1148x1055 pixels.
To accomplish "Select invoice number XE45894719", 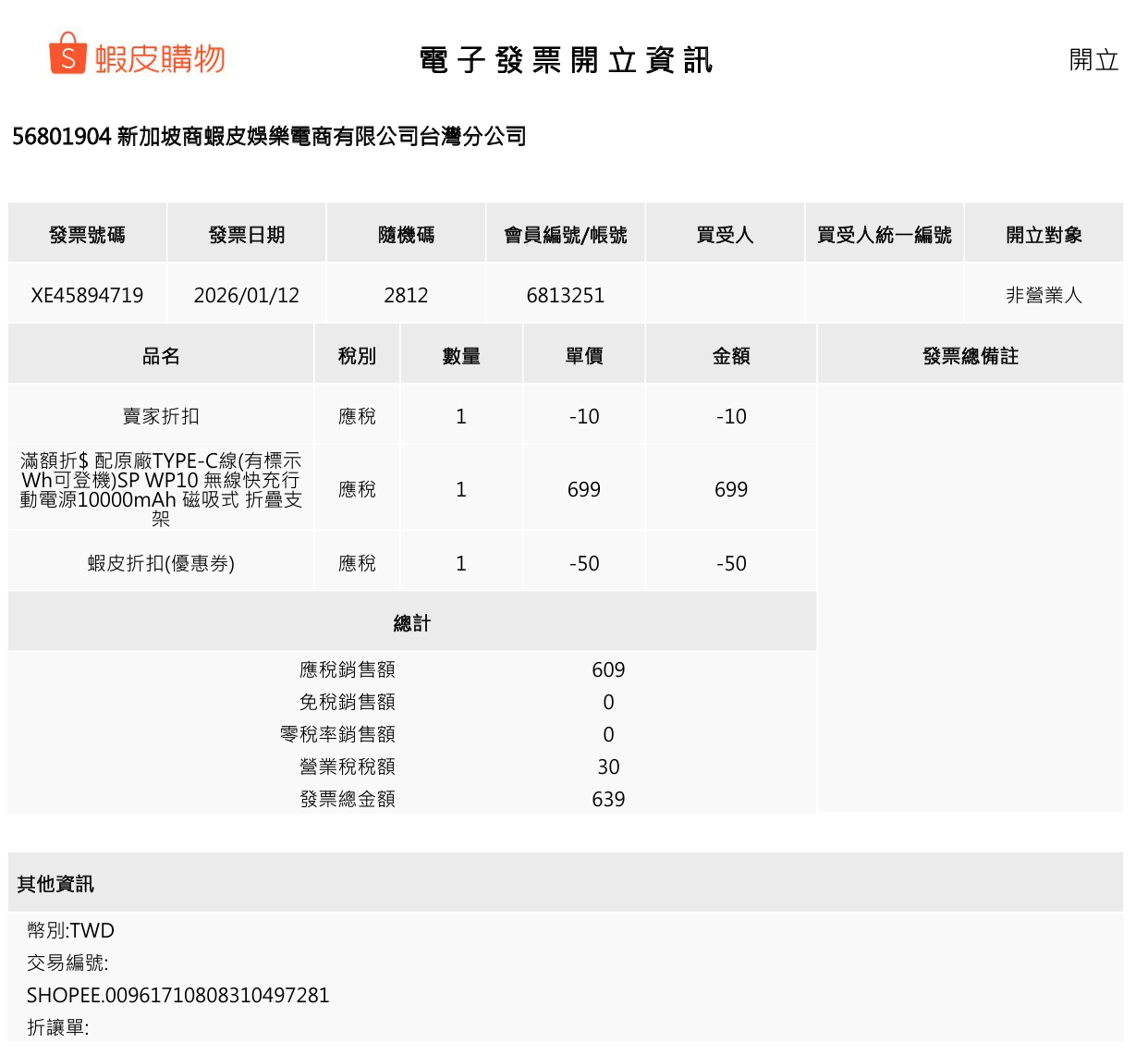I will [87, 295].
